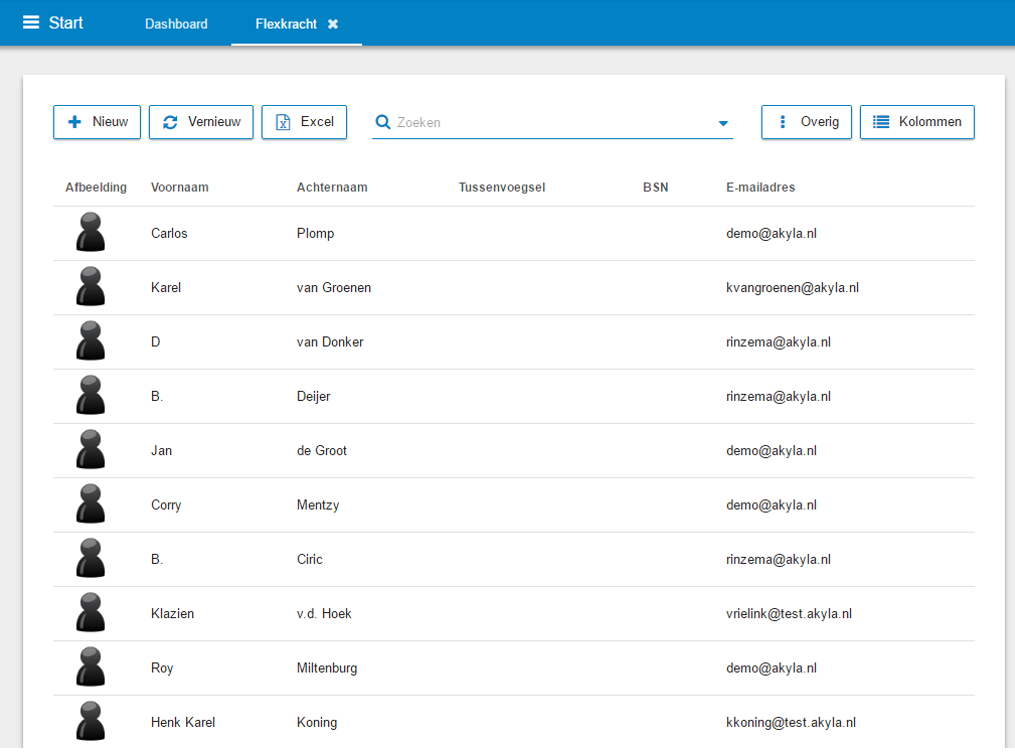Select the first name Roy
This screenshot has width=1015, height=754.
[162, 669]
